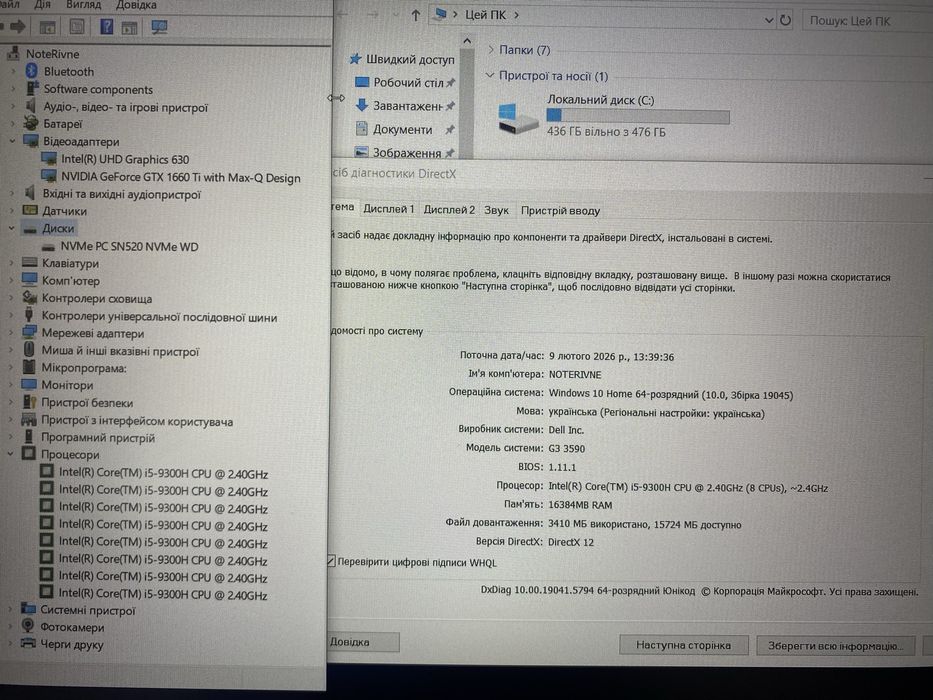Click the Цей ПК breadcrumb in address bar
The width and height of the screenshot is (933, 700).
coord(485,15)
